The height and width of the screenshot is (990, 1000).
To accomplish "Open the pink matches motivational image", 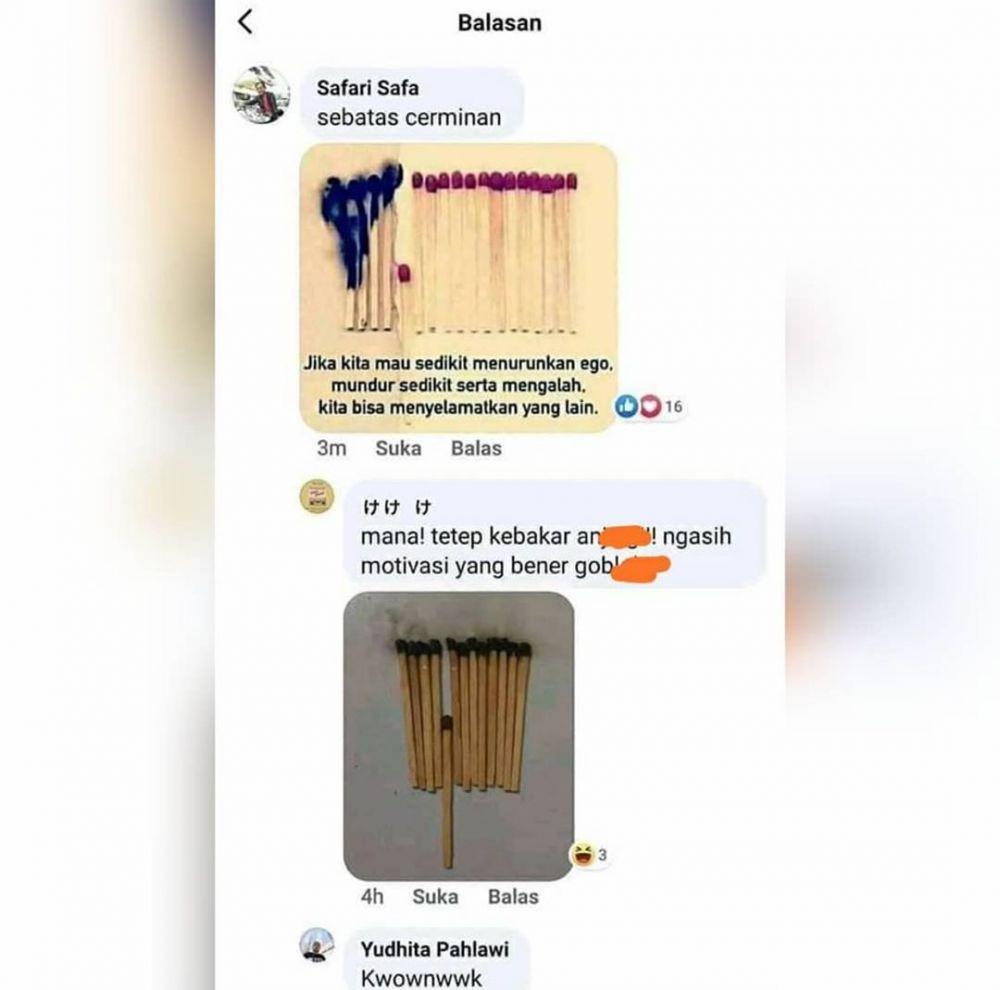I will (459, 288).
